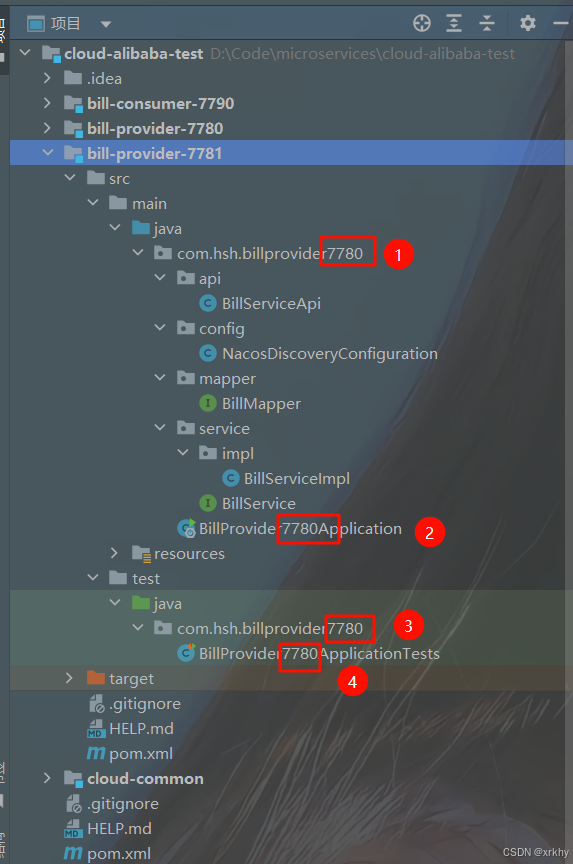573x864 pixels.
Task: Collapse the service package
Action: click(x=160, y=428)
